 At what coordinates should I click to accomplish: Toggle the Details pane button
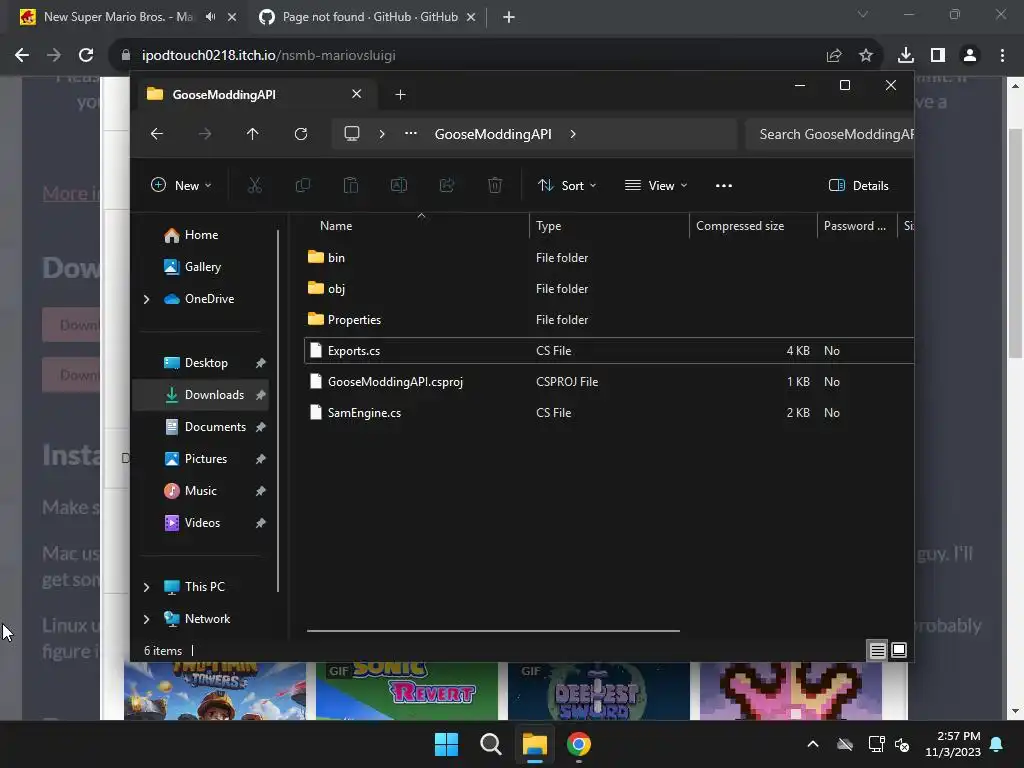(859, 185)
